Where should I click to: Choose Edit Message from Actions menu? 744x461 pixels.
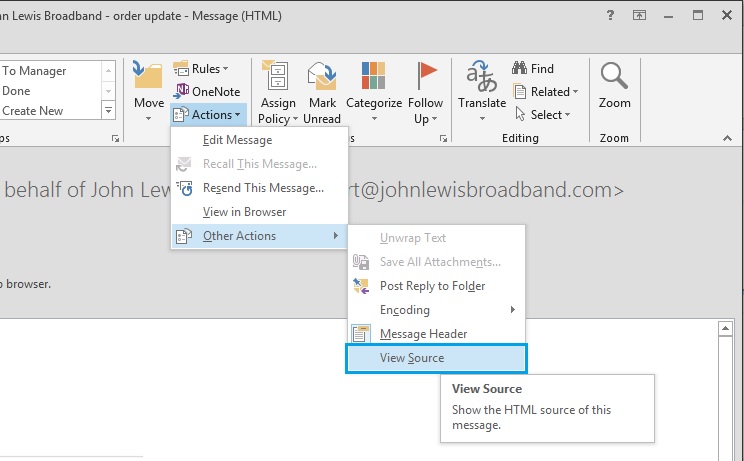click(237, 140)
